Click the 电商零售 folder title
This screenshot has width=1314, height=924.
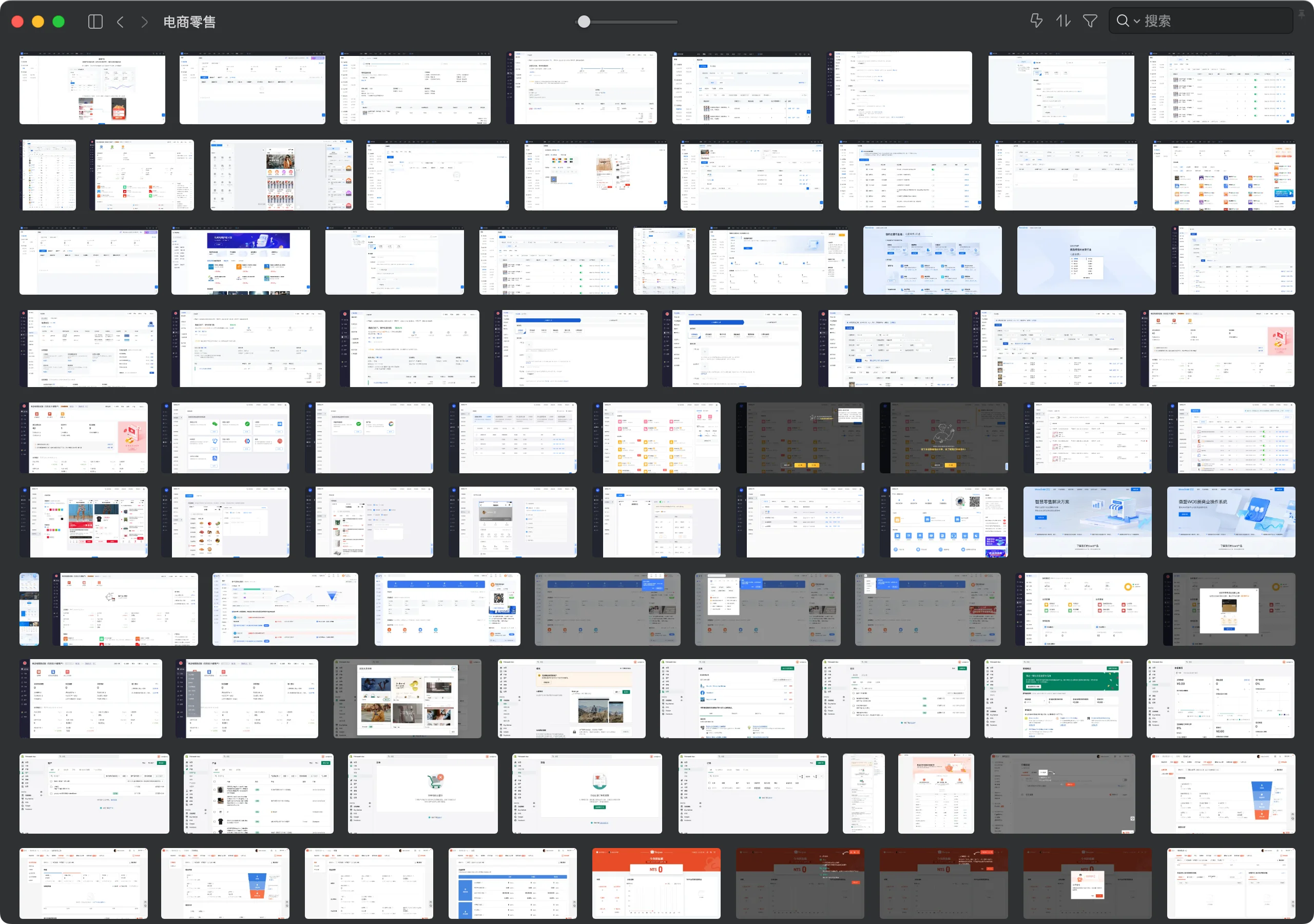tap(189, 22)
